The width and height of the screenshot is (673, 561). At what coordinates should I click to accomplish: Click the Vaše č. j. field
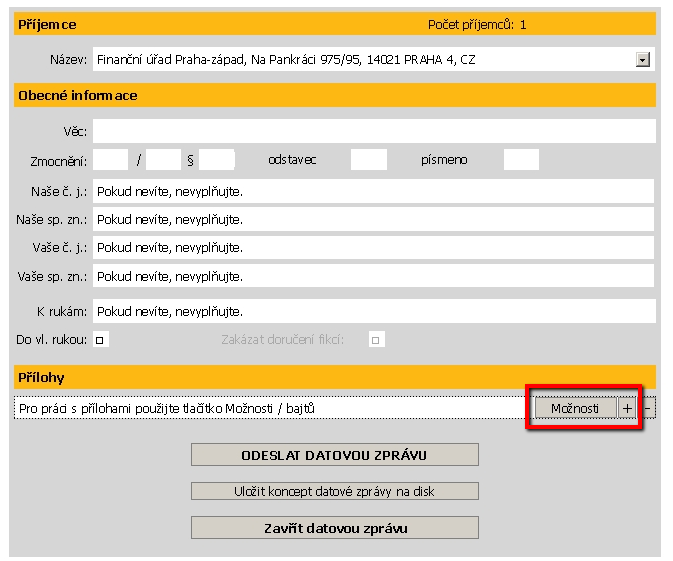(x=373, y=248)
